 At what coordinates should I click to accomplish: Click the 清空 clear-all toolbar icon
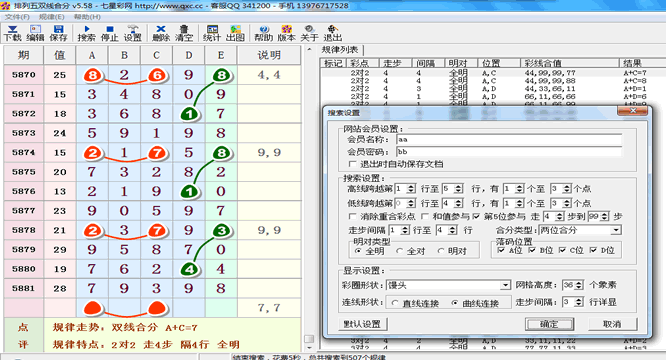184,33
